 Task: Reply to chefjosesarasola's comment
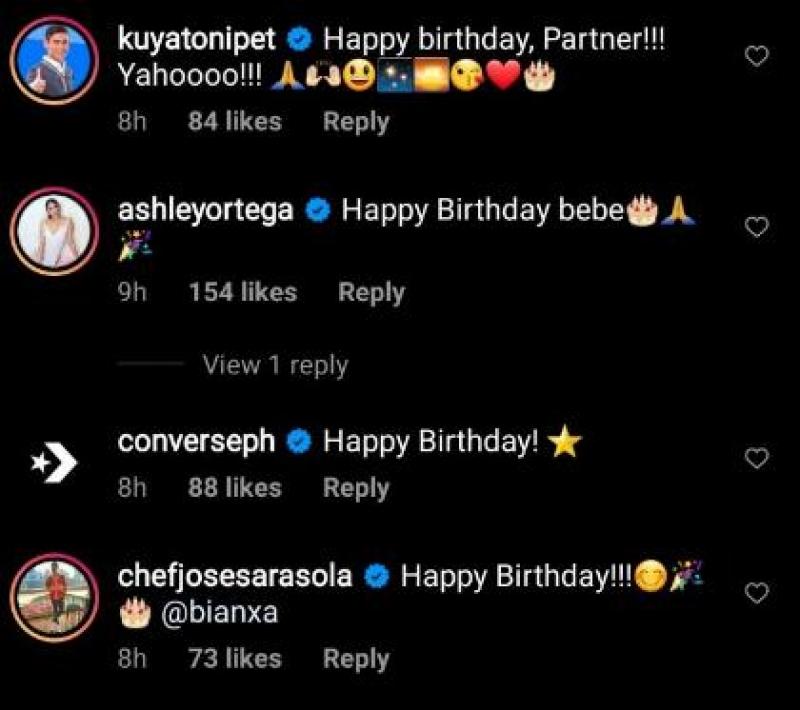click(355, 659)
